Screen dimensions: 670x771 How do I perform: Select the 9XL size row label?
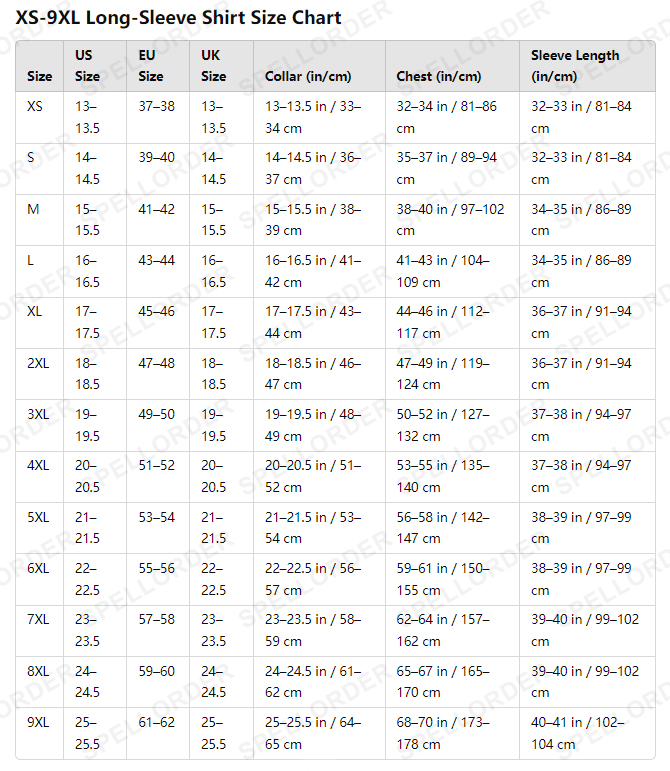coord(38,722)
